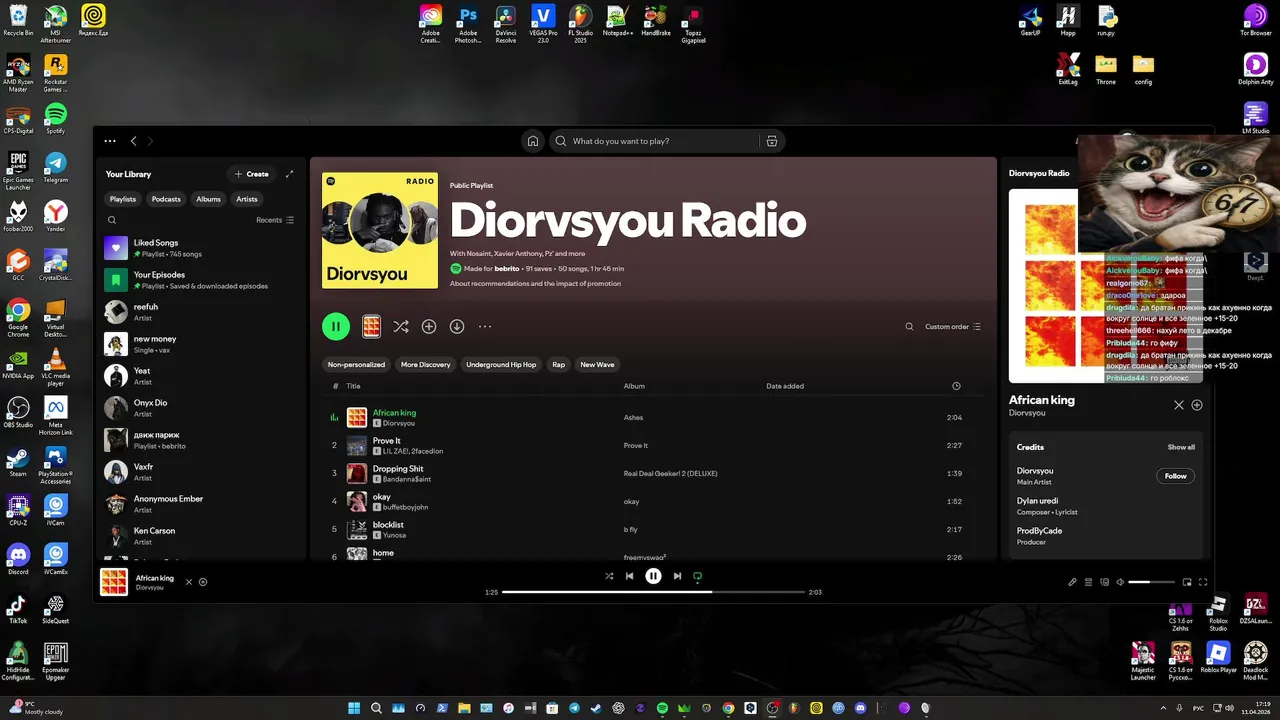Expand Your Library to full view
The width and height of the screenshot is (1280, 720).
(290, 174)
